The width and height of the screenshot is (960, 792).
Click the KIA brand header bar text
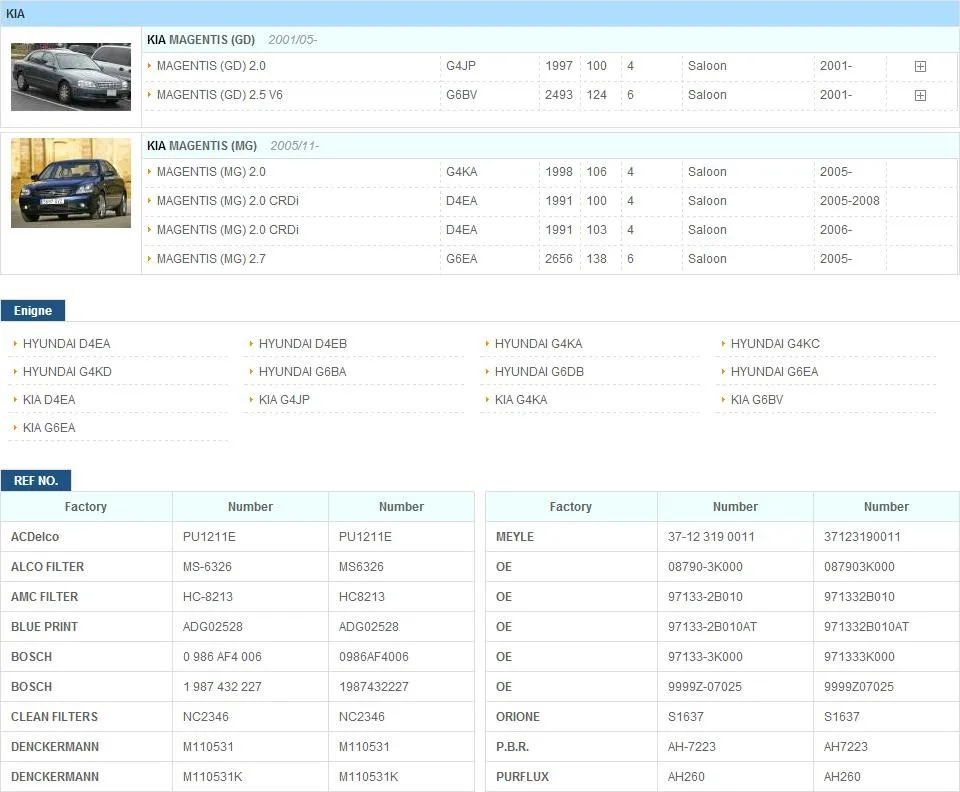pyautogui.click(x=15, y=13)
